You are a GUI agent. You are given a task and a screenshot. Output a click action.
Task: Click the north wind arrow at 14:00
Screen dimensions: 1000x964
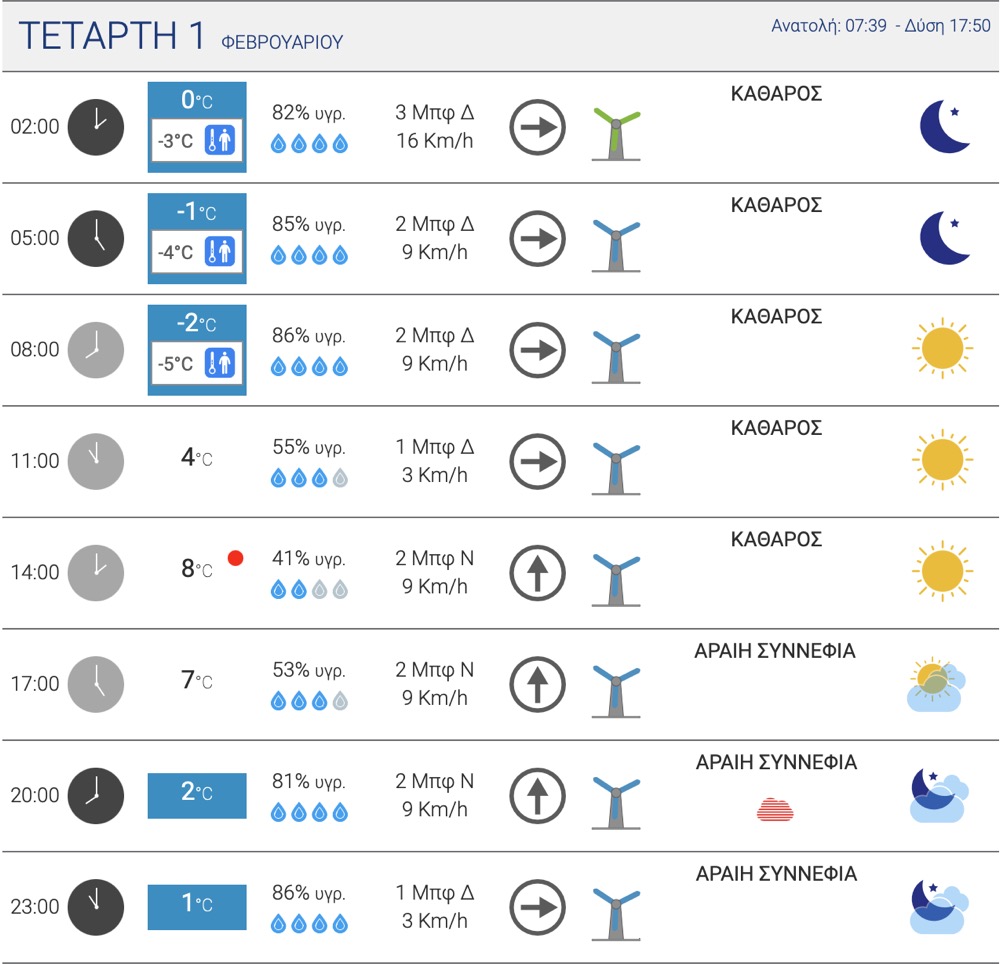pyautogui.click(x=537, y=573)
